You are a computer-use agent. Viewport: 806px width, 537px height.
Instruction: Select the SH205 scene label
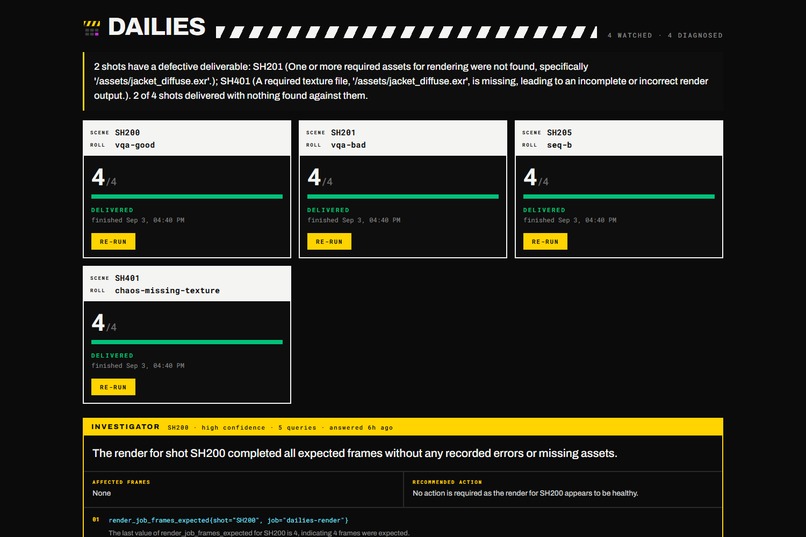coord(559,133)
